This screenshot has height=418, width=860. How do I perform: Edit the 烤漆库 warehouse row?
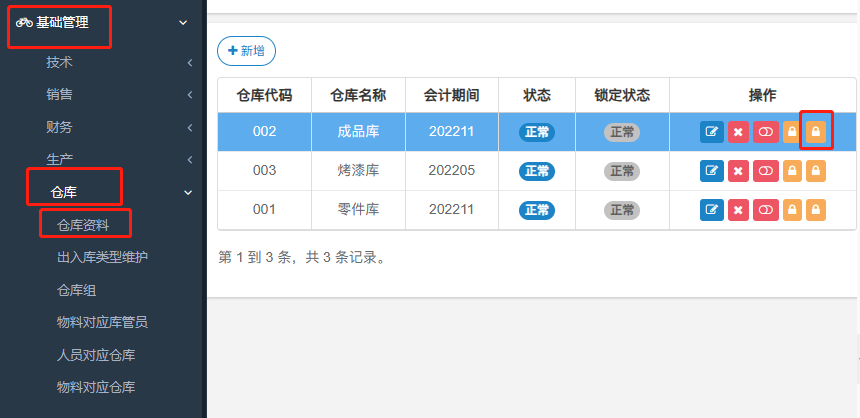tap(712, 171)
